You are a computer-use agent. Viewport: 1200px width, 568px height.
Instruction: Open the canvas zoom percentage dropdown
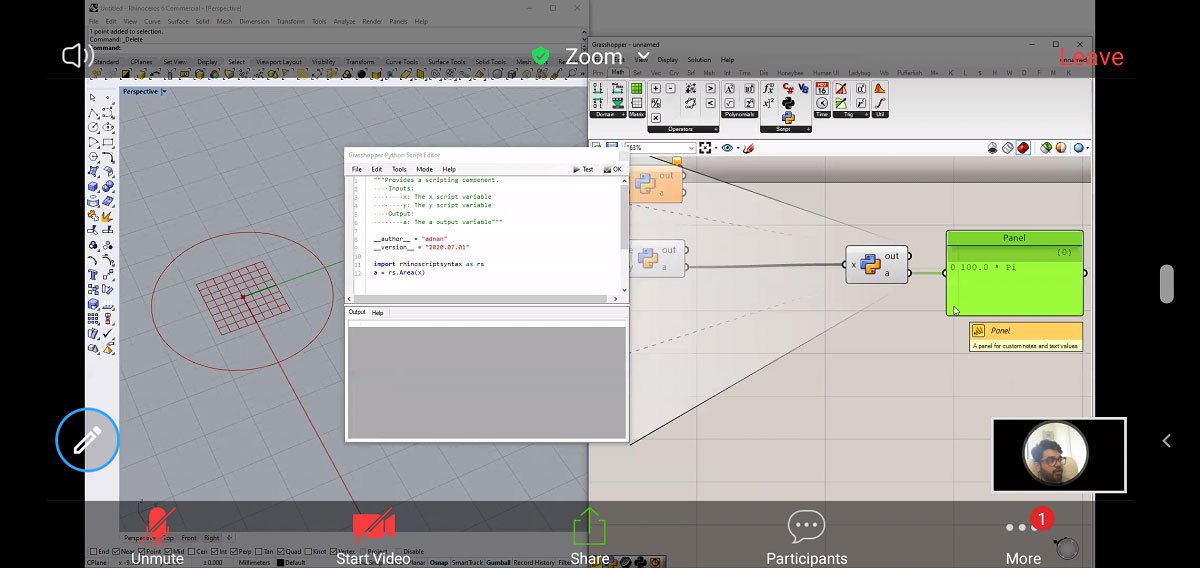692,148
